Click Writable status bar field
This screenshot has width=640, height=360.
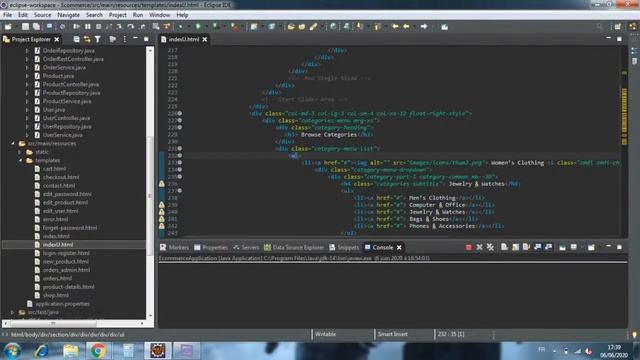[x=326, y=334]
